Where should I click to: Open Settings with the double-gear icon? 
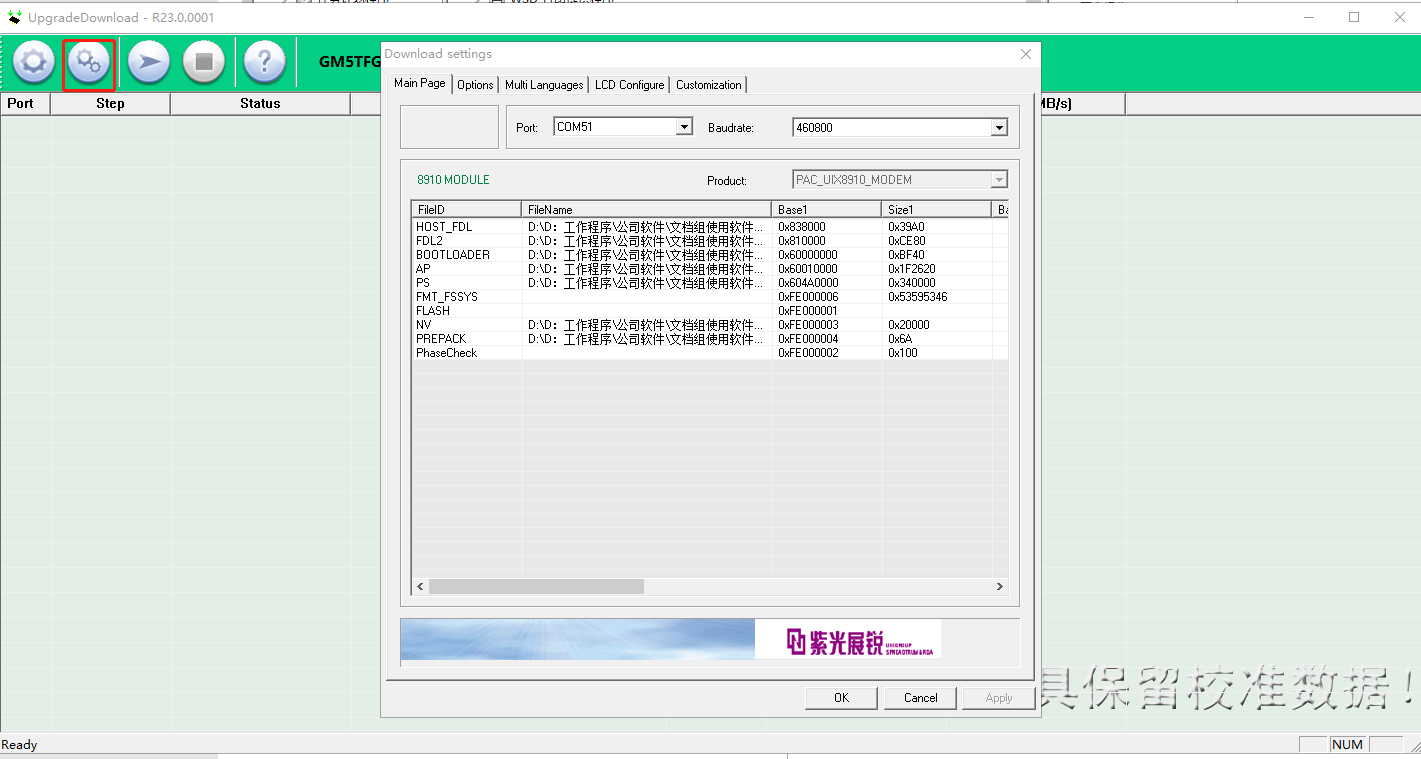[x=89, y=63]
